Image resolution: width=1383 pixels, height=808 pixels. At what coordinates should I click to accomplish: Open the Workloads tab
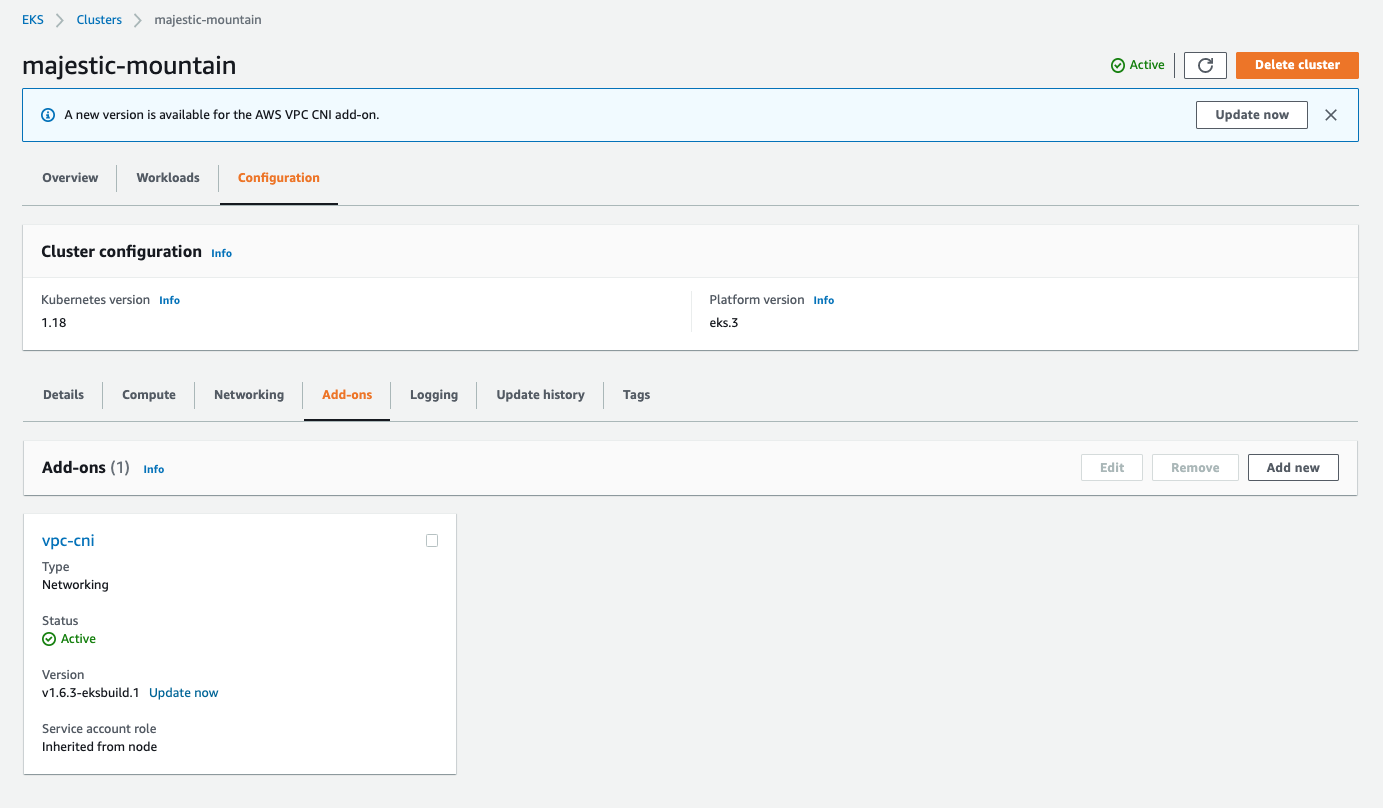(167, 177)
